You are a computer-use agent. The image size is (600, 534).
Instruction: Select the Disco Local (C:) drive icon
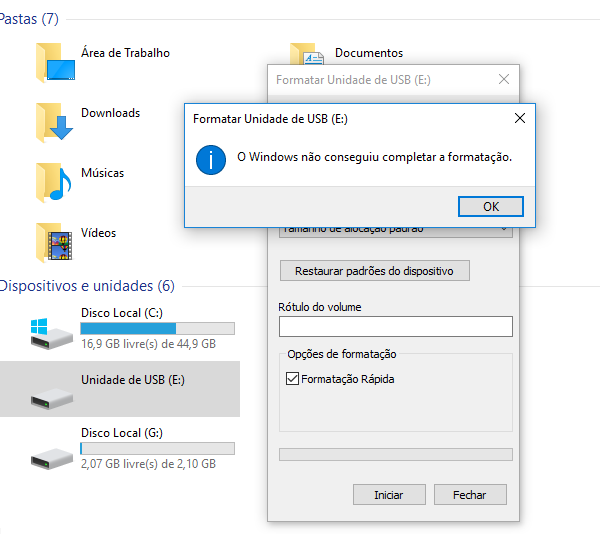[51, 333]
